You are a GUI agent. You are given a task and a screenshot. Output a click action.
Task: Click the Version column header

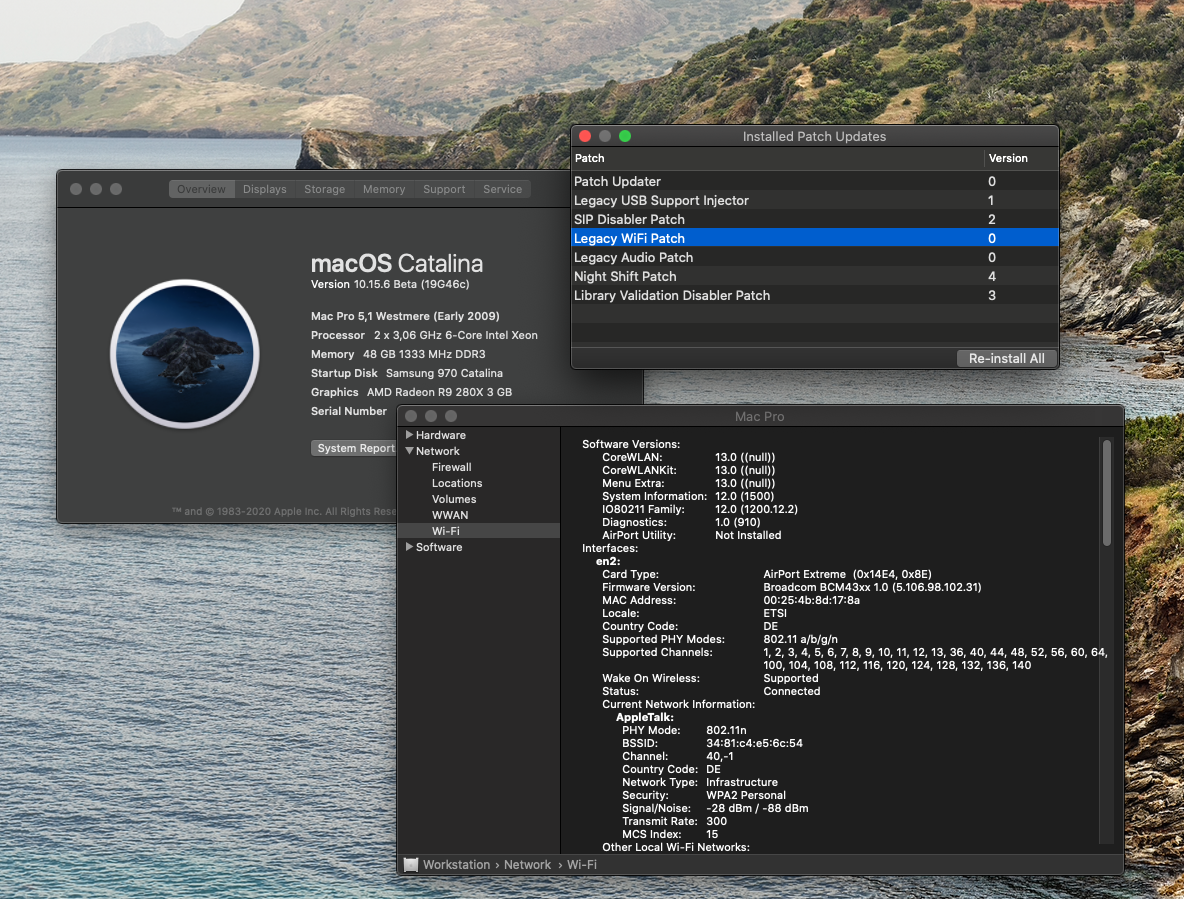tap(1008, 158)
